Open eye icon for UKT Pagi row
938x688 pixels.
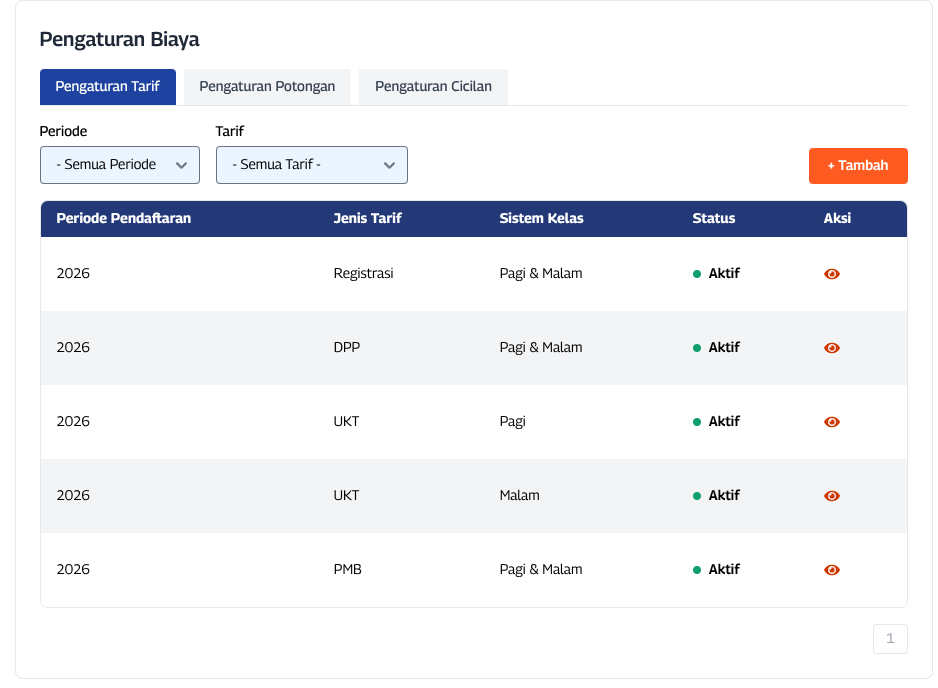tap(831, 422)
